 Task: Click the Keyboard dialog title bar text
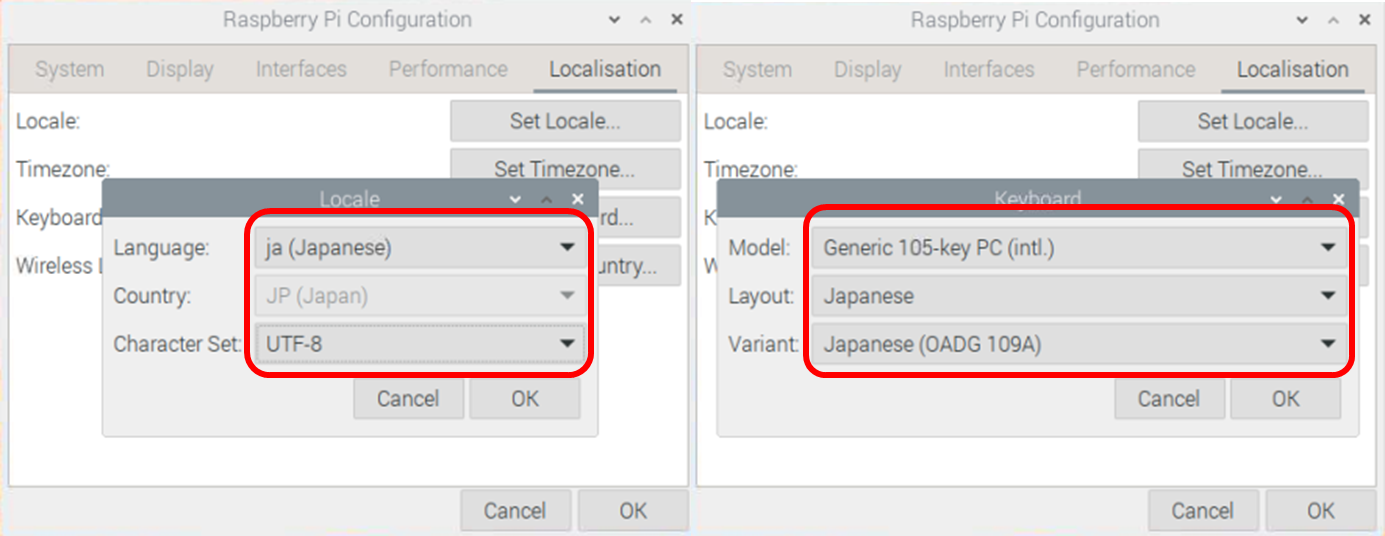point(1038,199)
